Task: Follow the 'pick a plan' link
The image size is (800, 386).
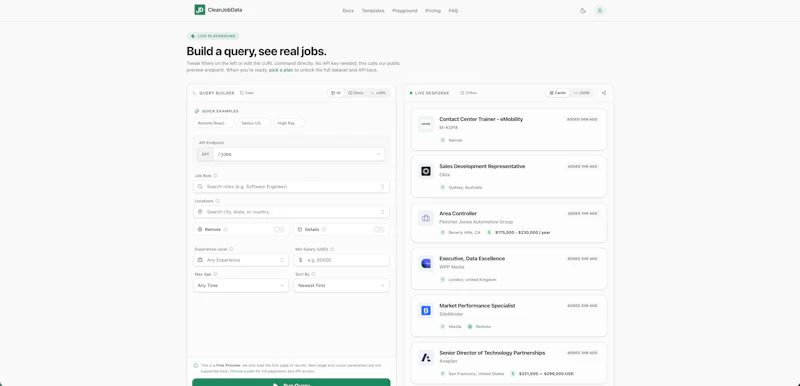Action: 281,69
